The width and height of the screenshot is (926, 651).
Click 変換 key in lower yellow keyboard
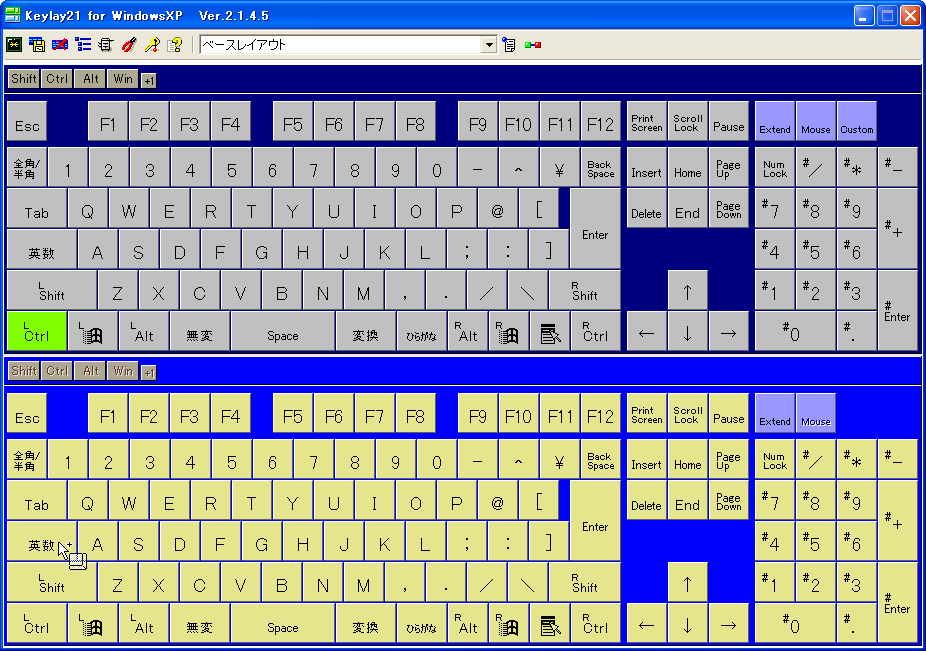pyautogui.click(x=366, y=623)
